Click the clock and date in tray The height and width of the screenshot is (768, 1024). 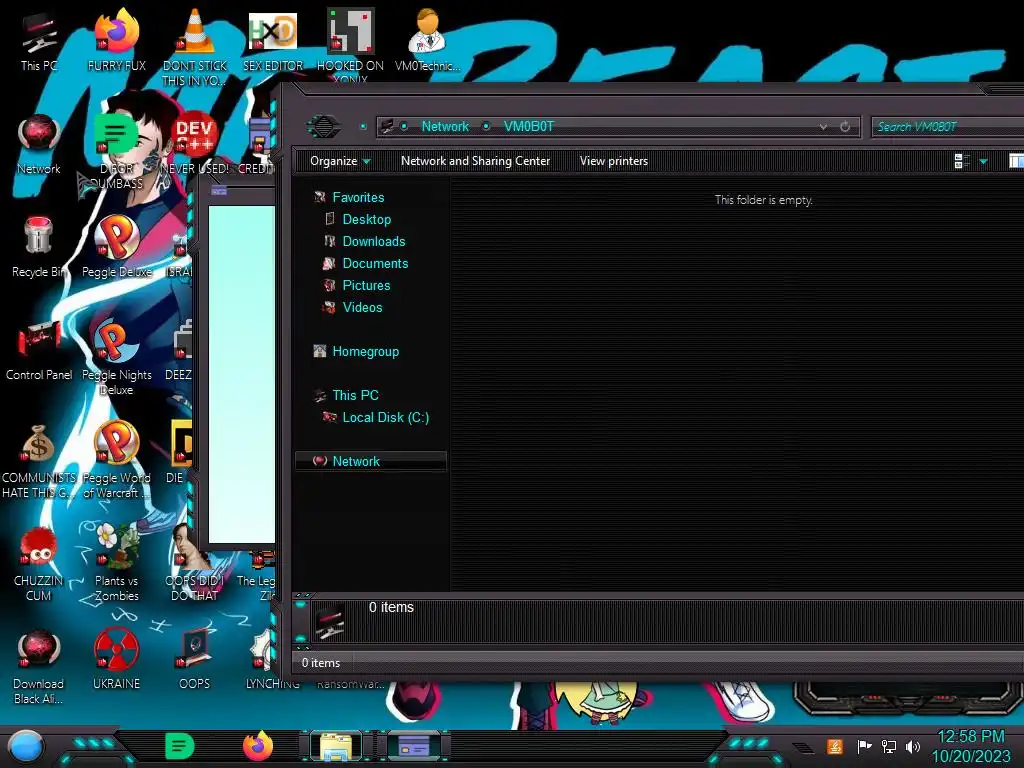971,746
